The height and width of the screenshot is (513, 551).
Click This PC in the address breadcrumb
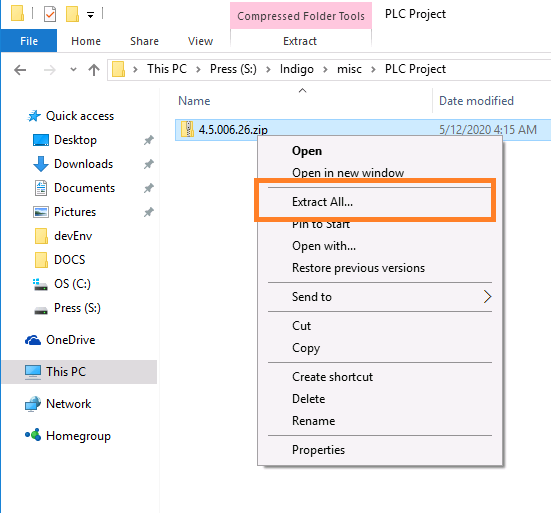click(167, 69)
